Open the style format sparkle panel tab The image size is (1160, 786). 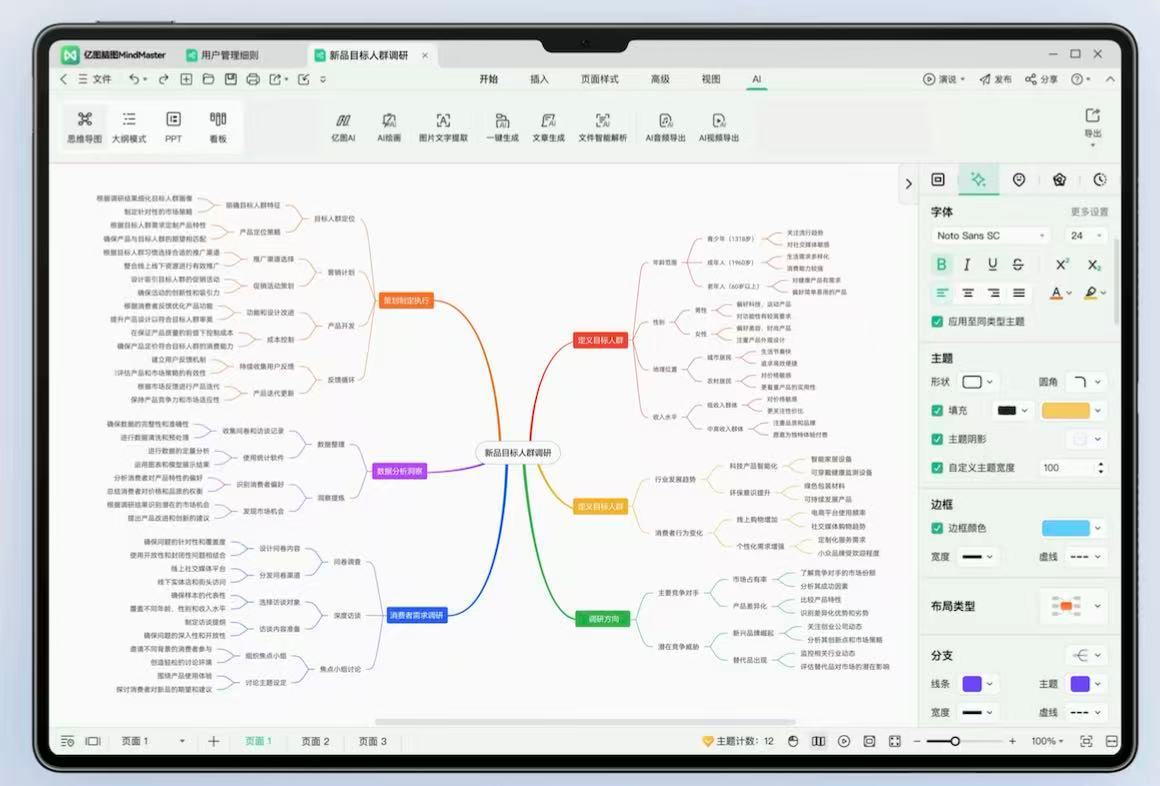[x=978, y=179]
